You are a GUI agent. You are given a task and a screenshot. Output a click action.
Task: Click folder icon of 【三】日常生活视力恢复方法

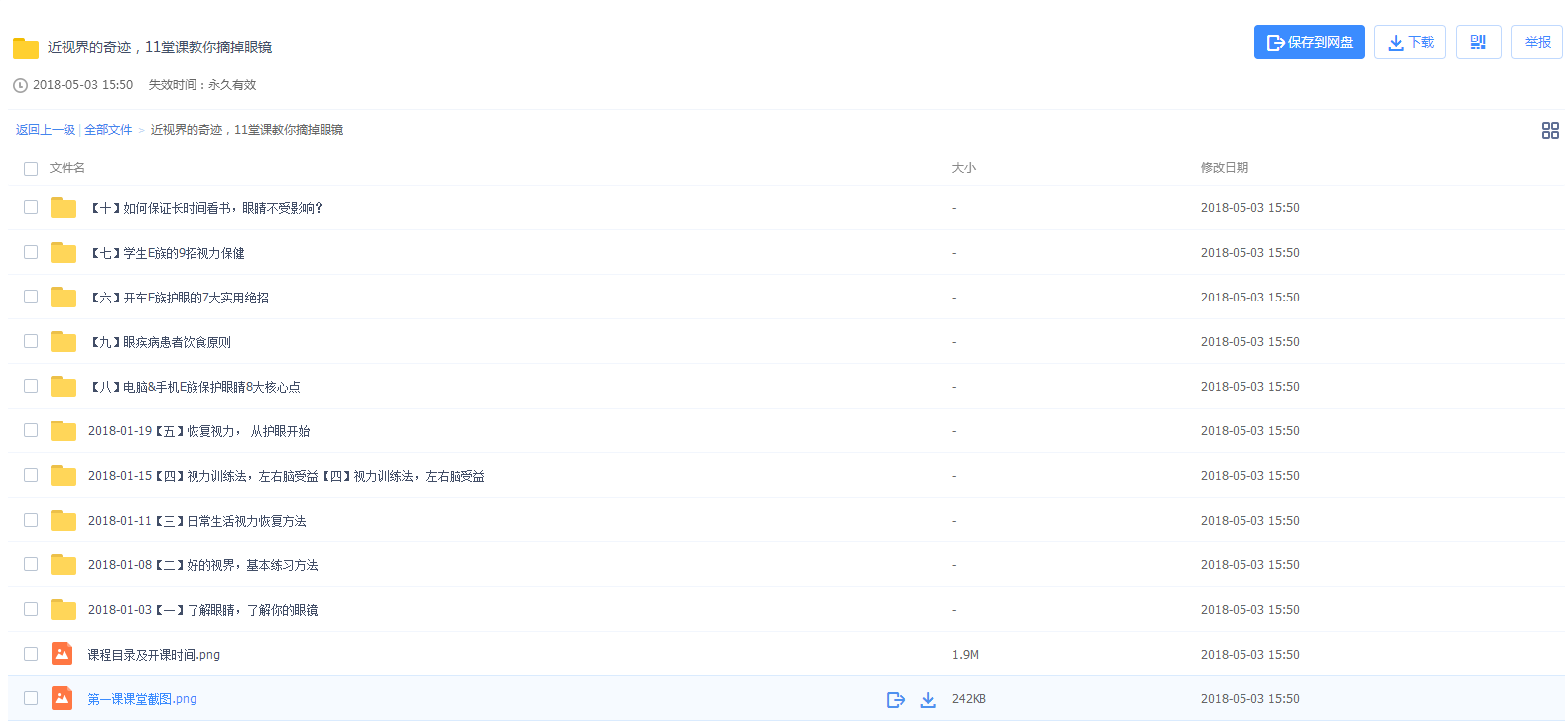(64, 520)
